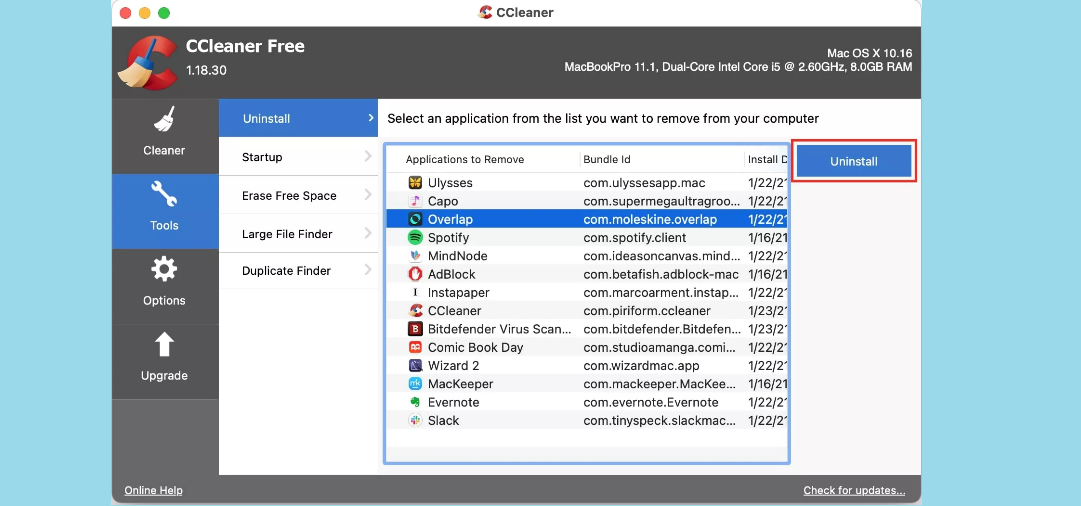Click the green window zoom button
Viewport: 1081px width, 506px height.
click(163, 13)
